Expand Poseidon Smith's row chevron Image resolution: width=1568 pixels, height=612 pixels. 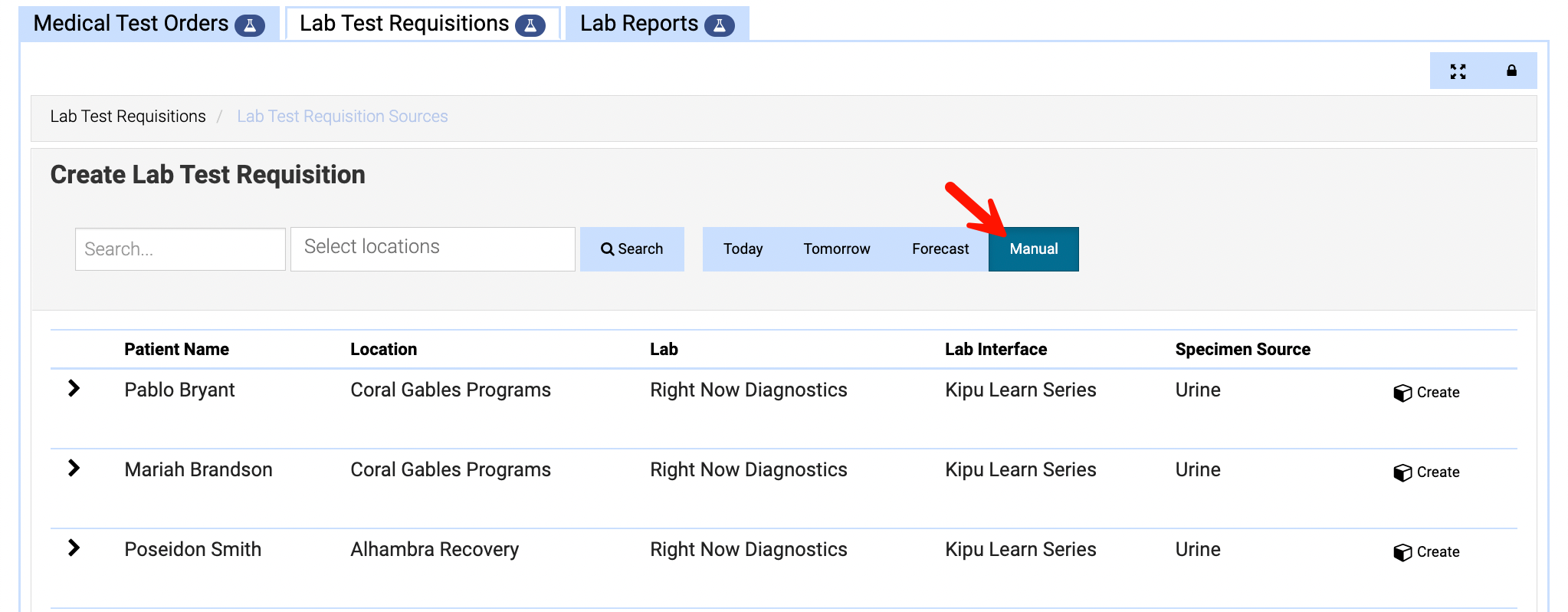tap(74, 548)
